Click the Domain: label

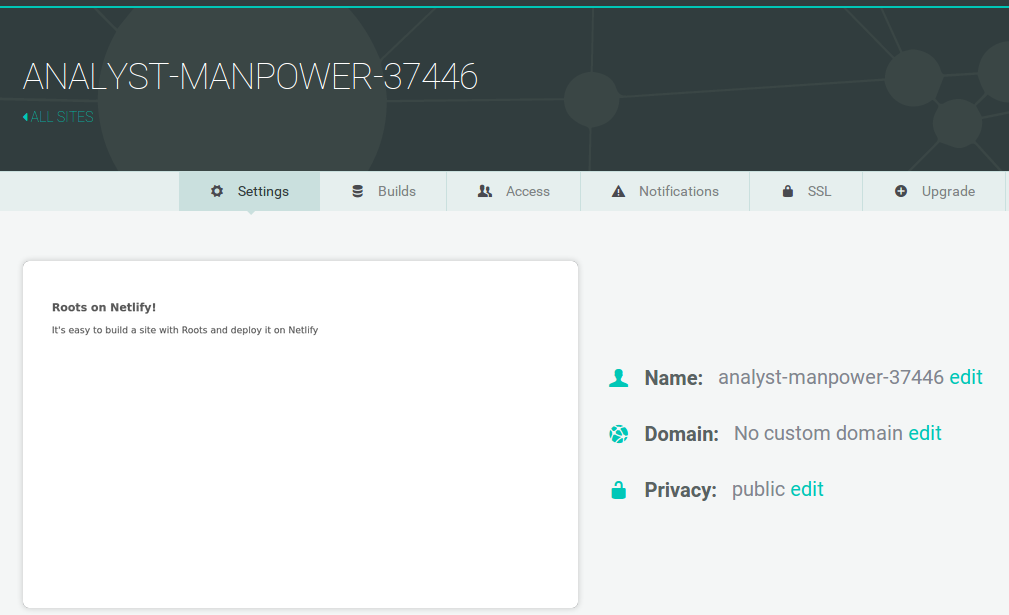point(681,434)
